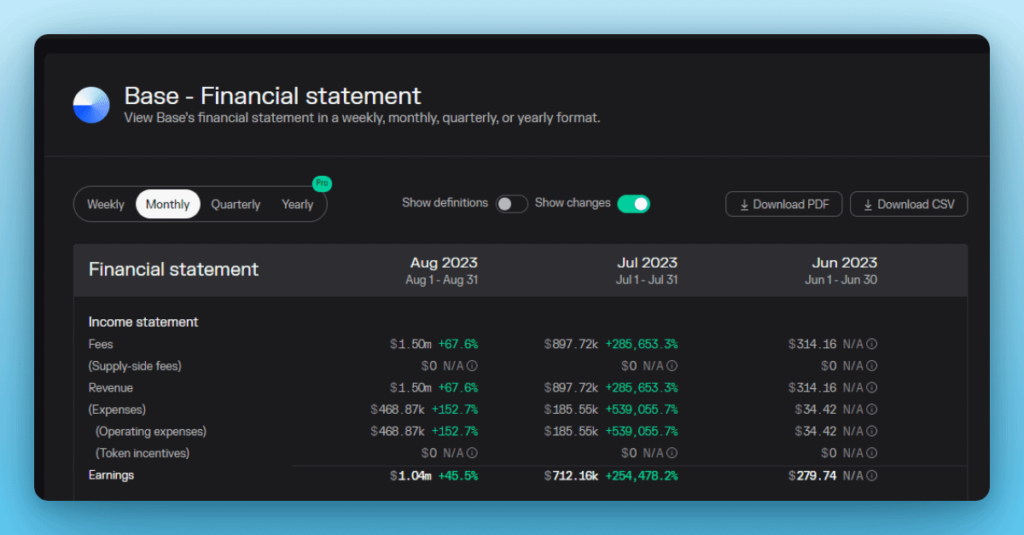Screen dimensions: 1024x535
Task: Click info icon beside Jun 2023 Fees N/A
Action: [872, 344]
